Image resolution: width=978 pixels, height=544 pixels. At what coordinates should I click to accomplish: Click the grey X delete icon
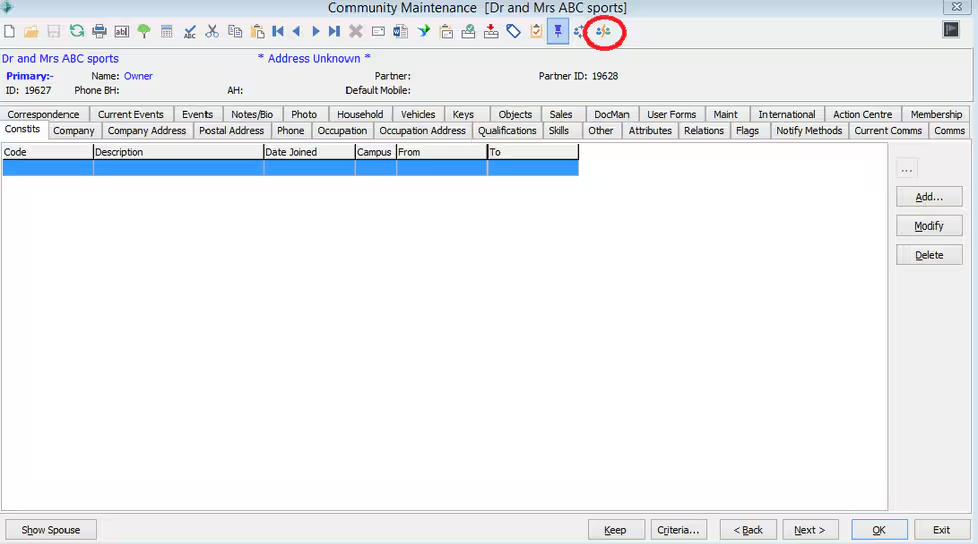tap(356, 31)
